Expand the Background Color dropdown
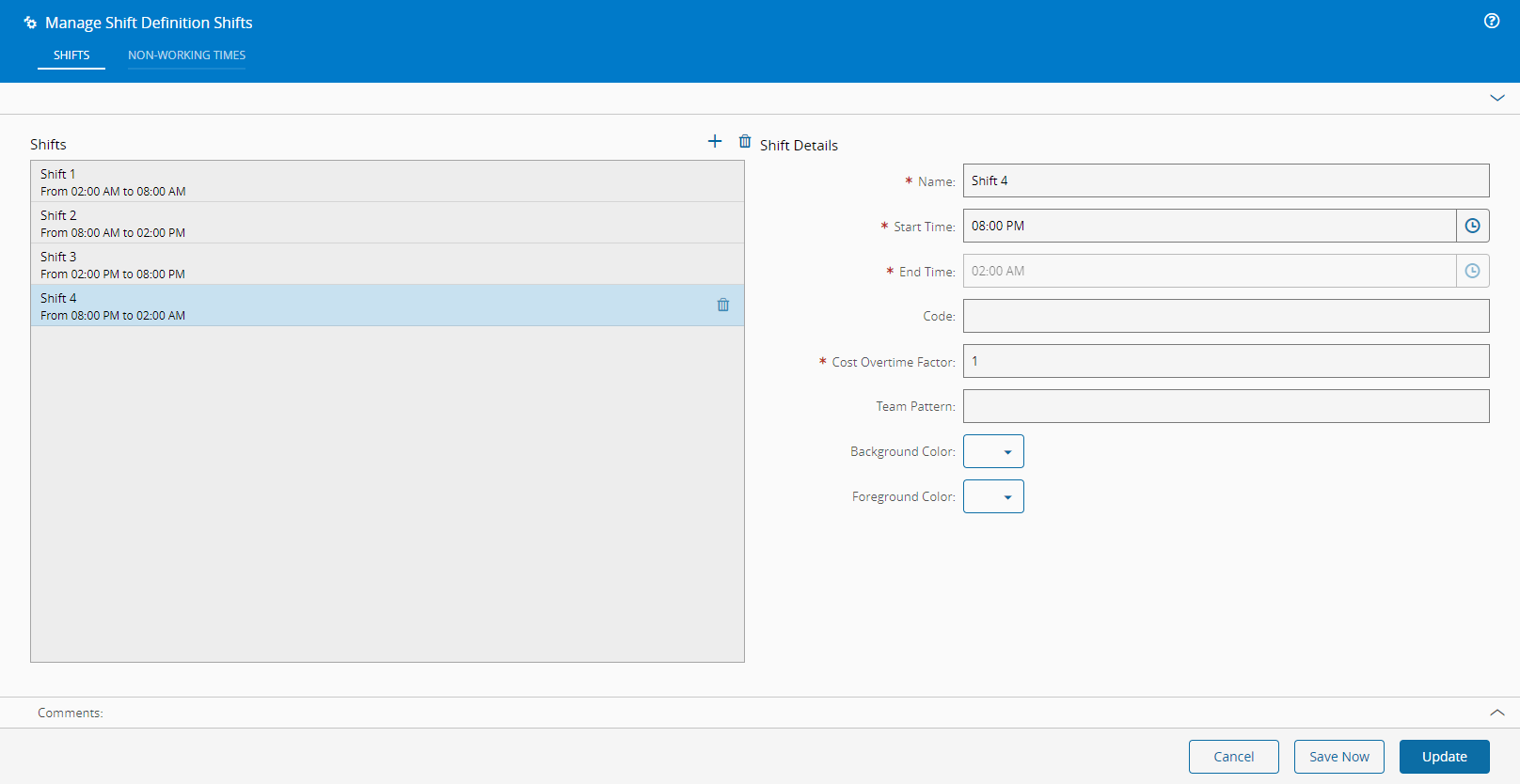1520x784 pixels. (993, 451)
